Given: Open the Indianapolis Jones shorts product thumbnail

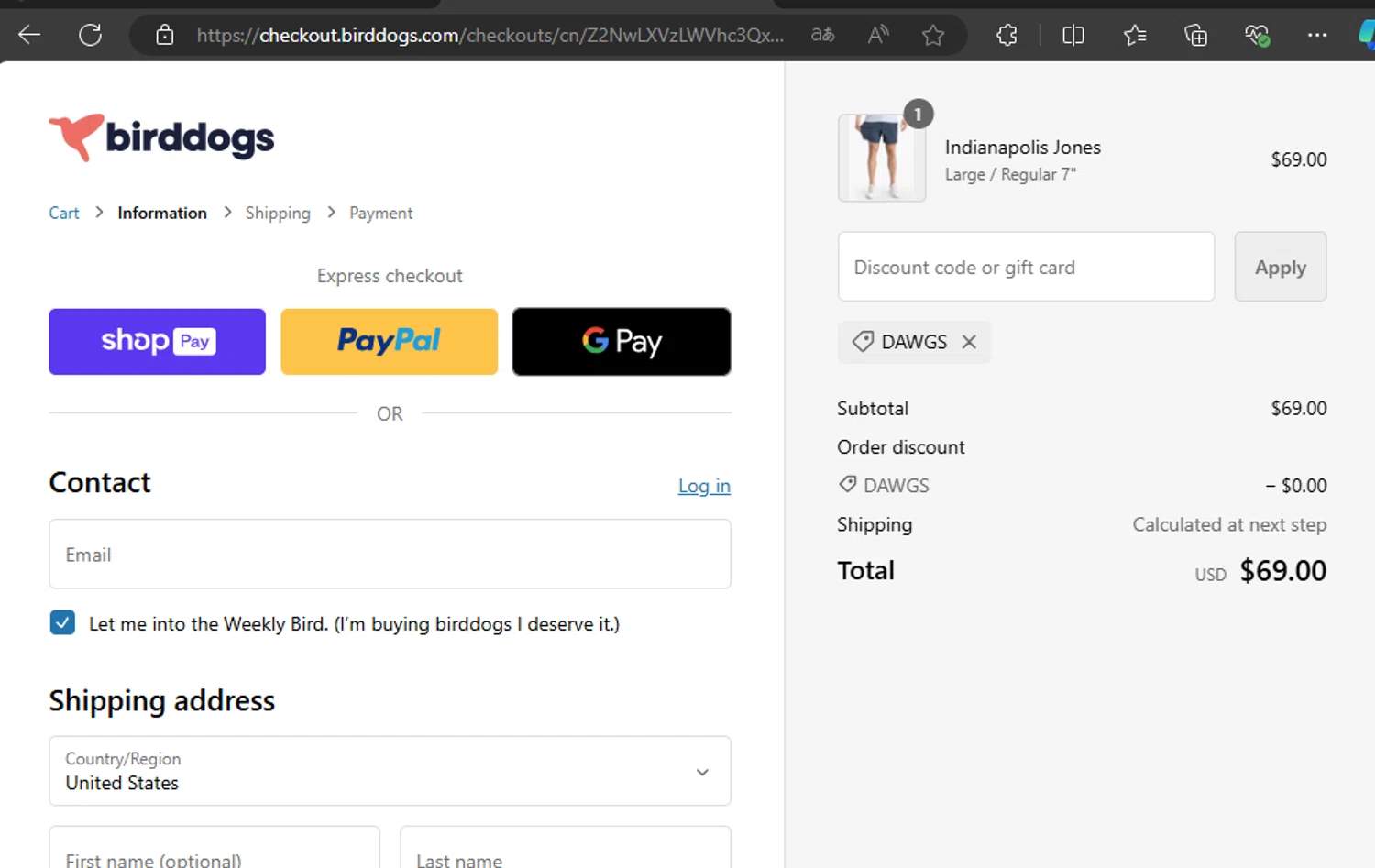Looking at the screenshot, I should click(x=882, y=158).
